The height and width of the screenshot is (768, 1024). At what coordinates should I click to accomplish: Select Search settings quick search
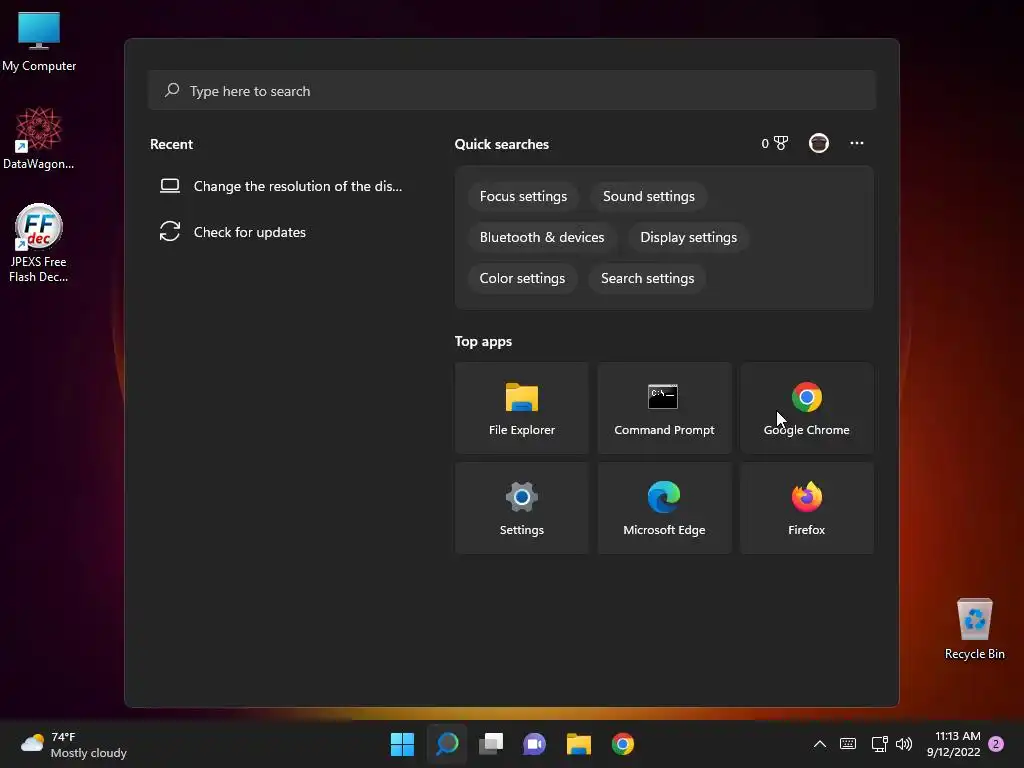pyautogui.click(x=647, y=278)
